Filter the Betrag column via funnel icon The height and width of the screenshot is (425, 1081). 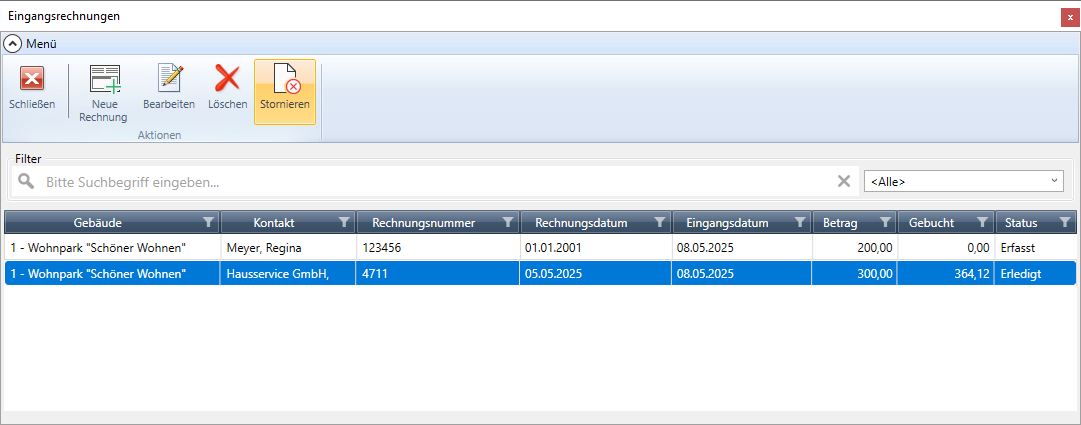click(885, 222)
